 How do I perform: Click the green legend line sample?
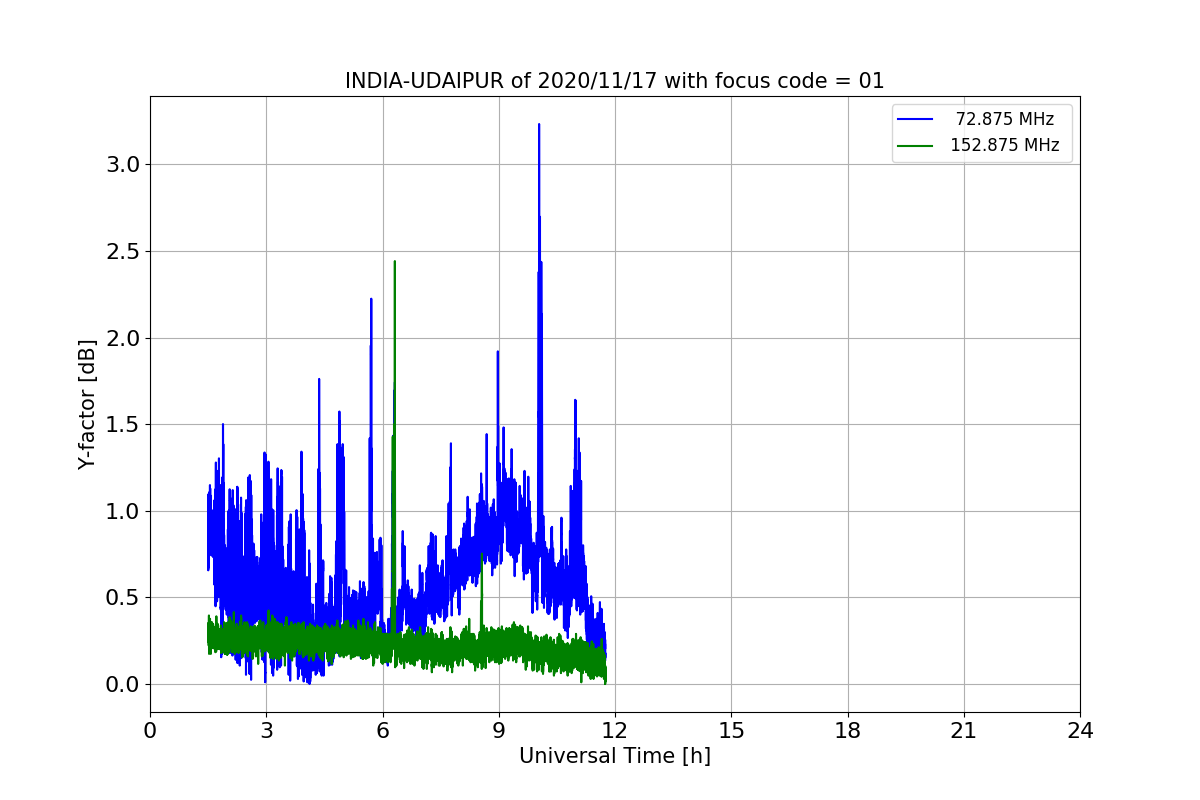pyautogui.click(x=916, y=145)
